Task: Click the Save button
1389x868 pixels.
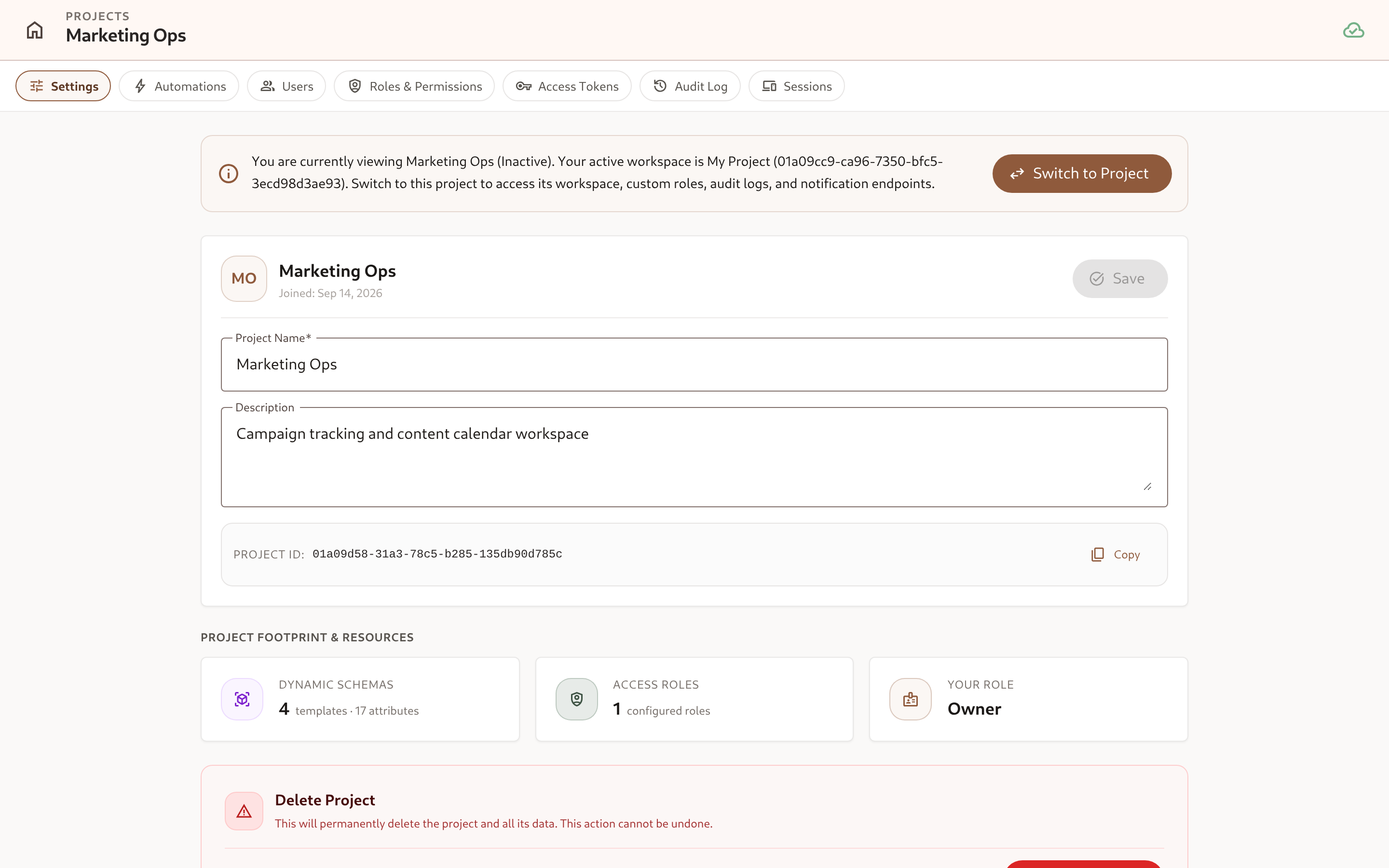Action: 1120,278
